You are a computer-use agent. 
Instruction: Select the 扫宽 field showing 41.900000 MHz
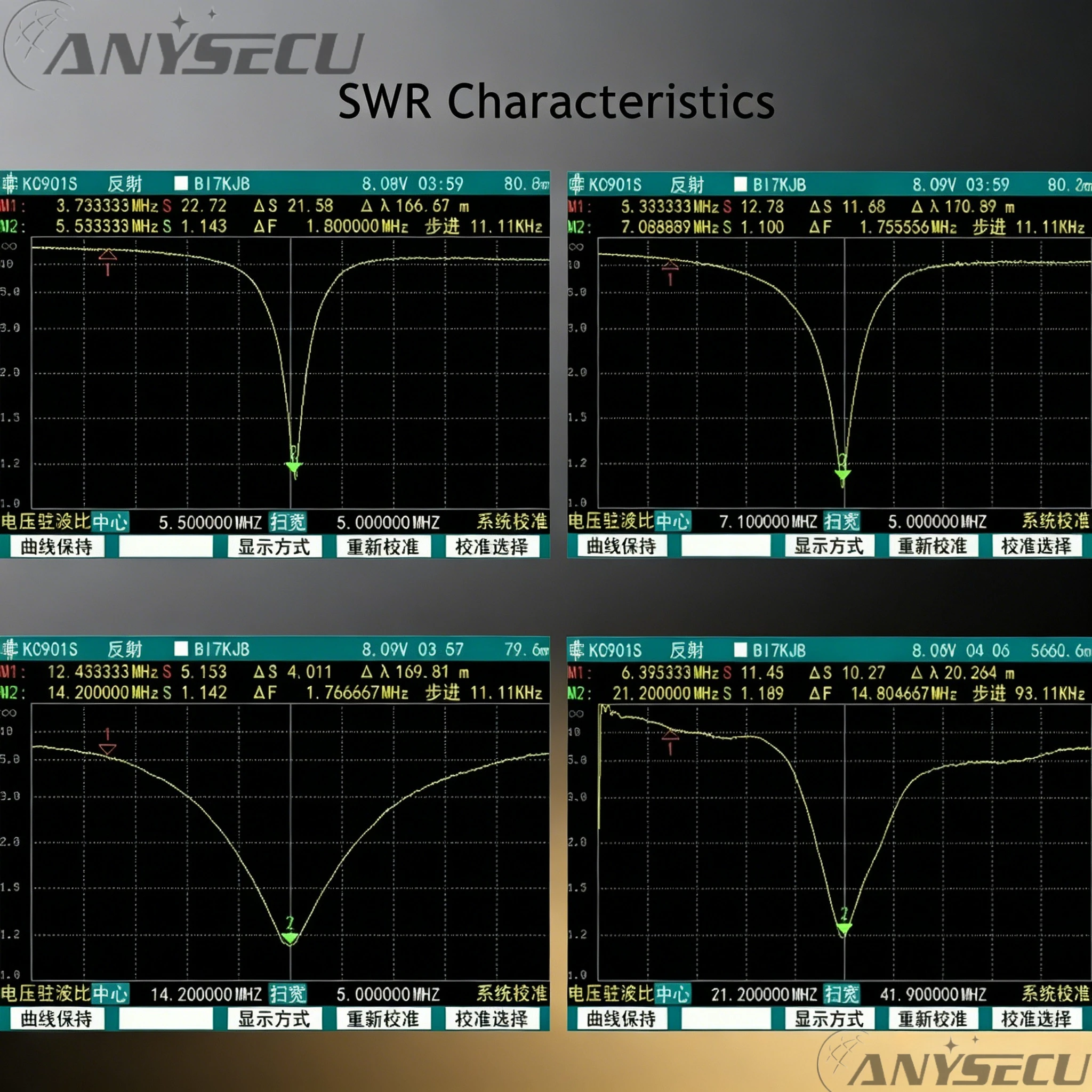coord(841,994)
